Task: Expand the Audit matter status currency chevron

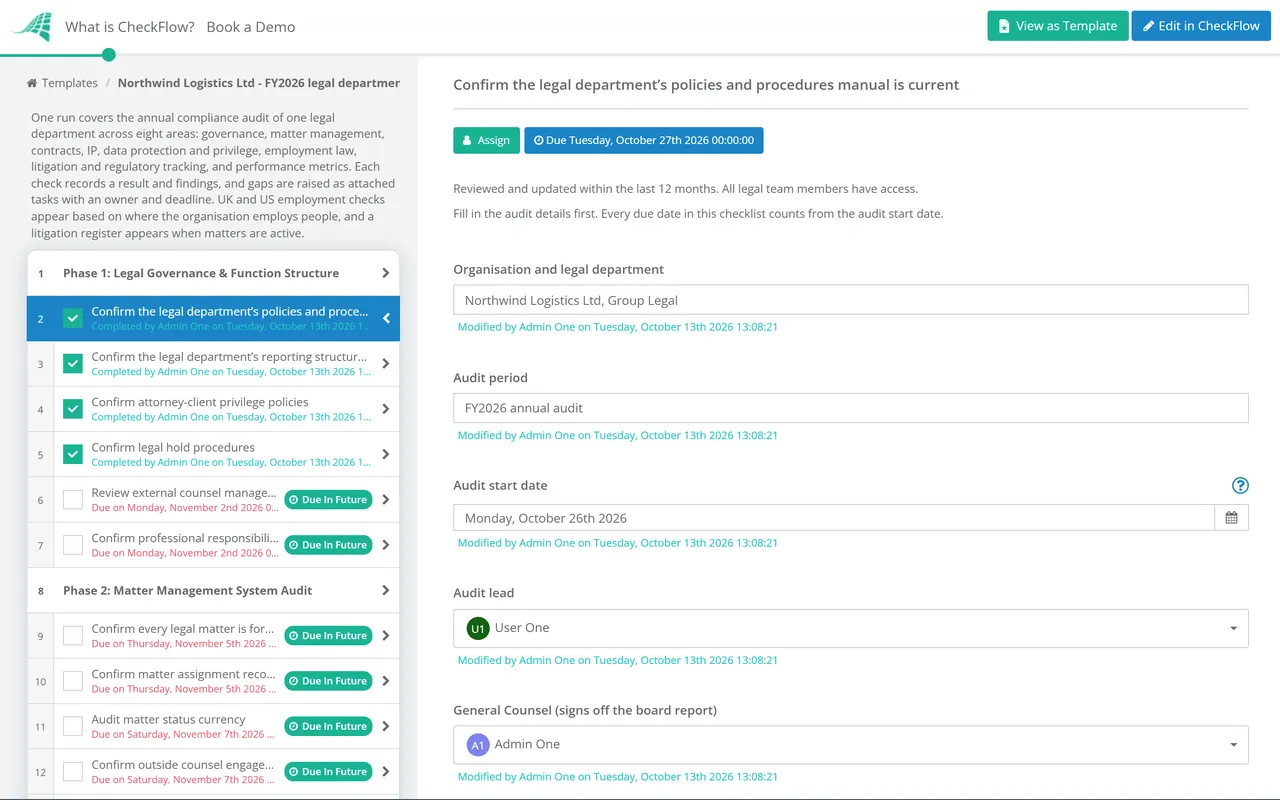Action: click(x=386, y=726)
